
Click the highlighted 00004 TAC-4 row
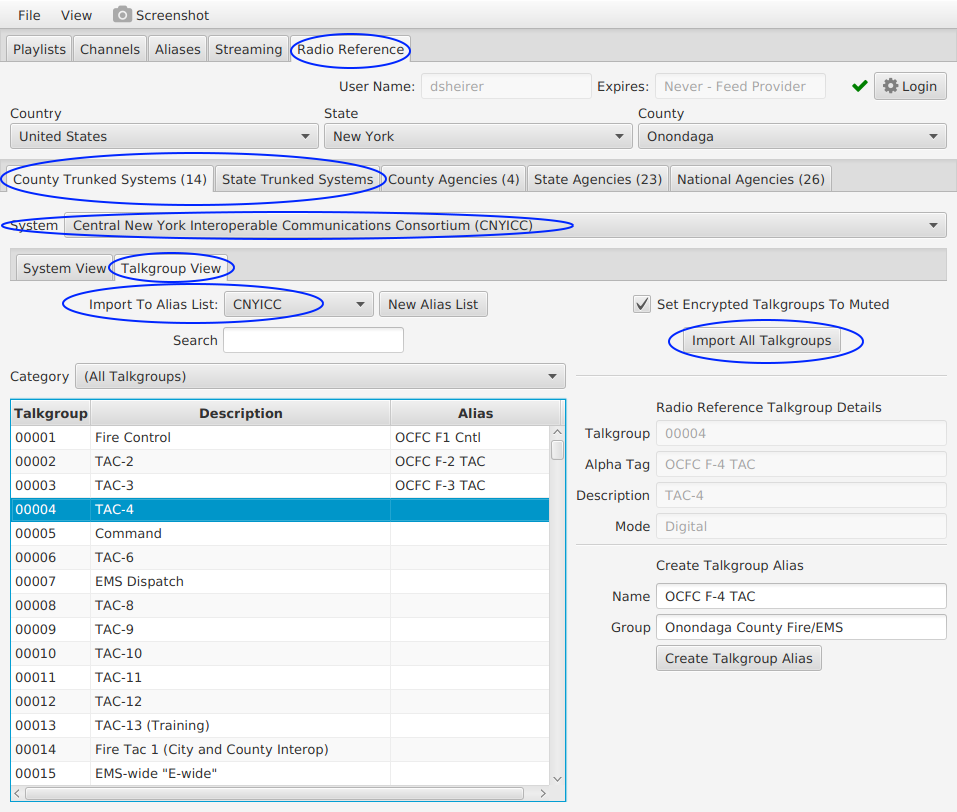[x=280, y=509]
